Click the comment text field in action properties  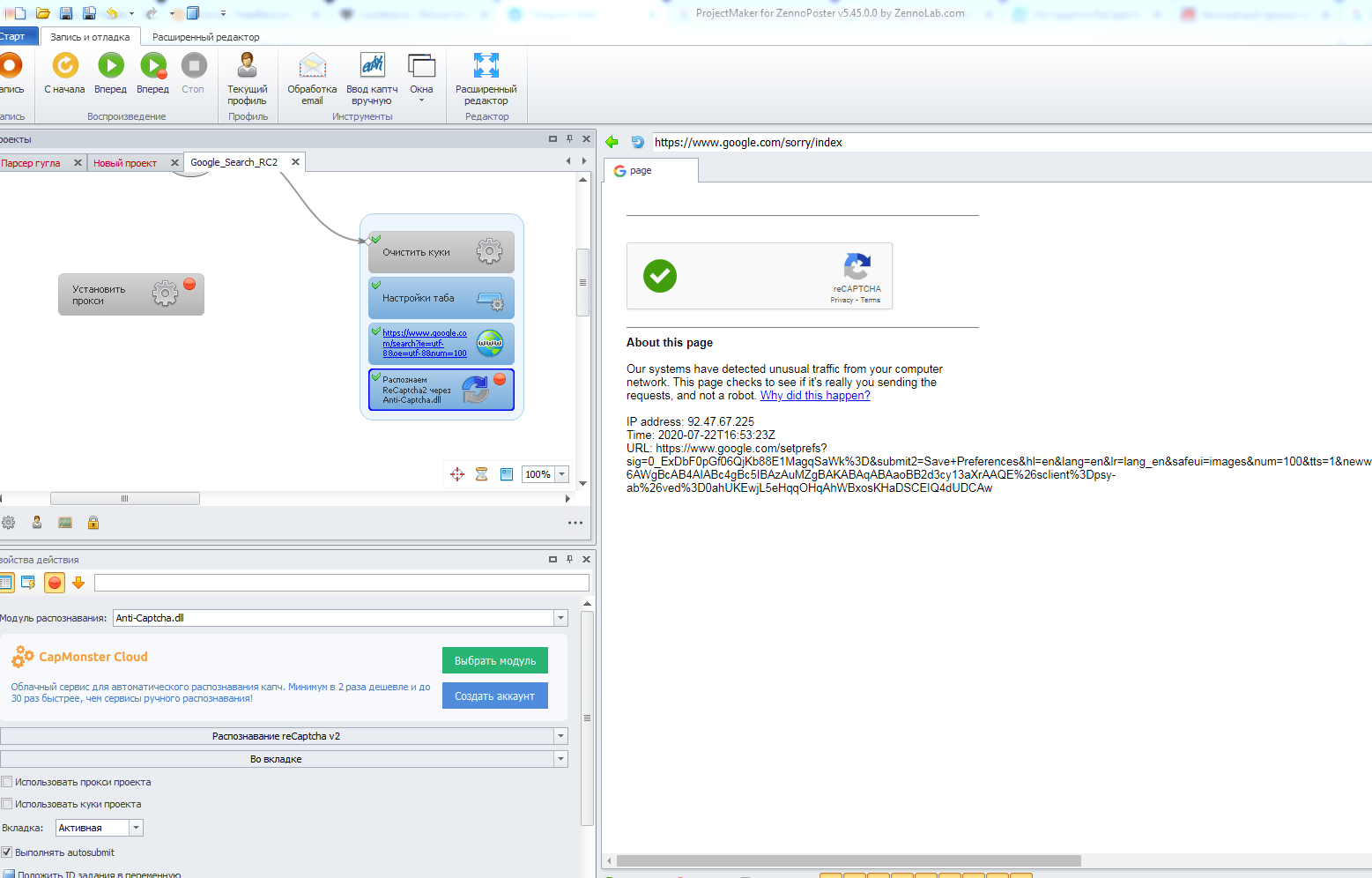342,583
